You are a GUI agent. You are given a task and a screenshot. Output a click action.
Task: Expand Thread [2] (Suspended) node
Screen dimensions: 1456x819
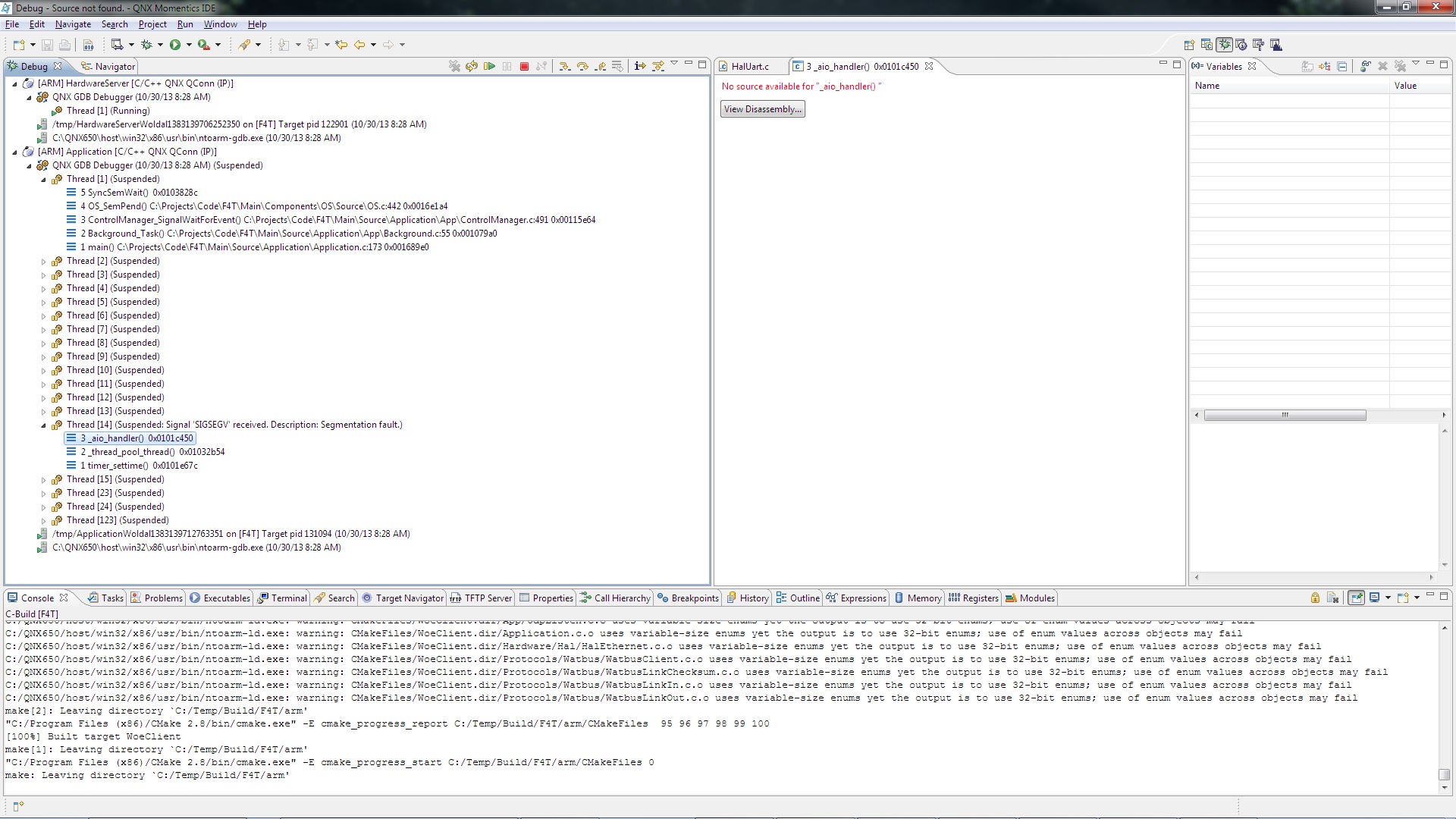pyautogui.click(x=44, y=262)
